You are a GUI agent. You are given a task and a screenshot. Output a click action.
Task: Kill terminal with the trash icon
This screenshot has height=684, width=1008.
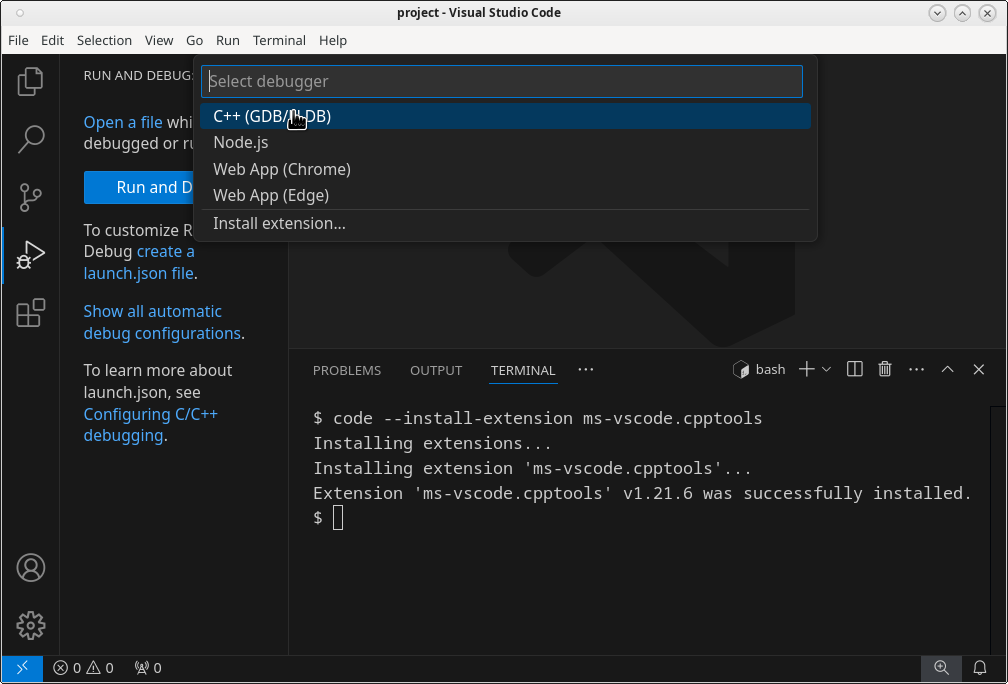[x=885, y=370]
